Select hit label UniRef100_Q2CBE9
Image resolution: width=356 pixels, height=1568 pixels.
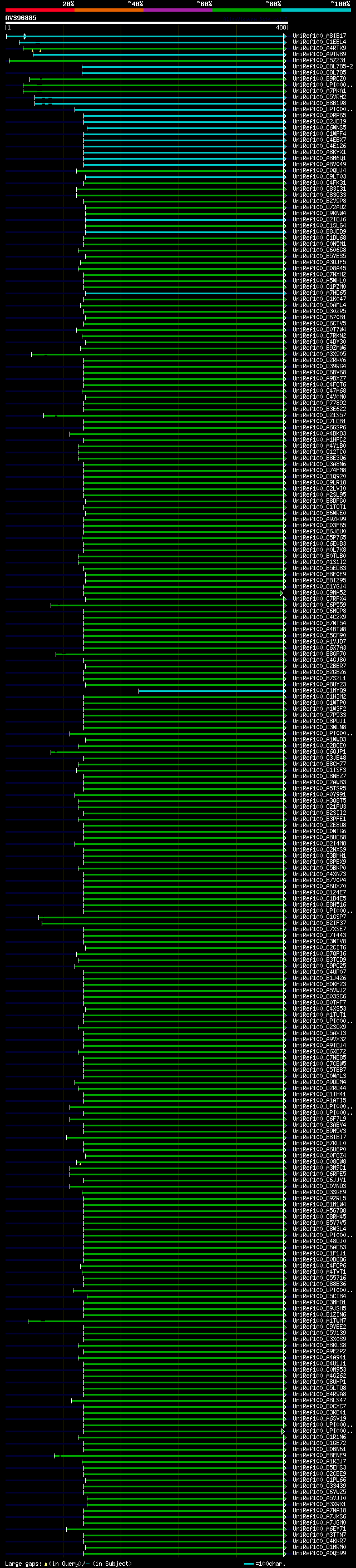point(319,1473)
